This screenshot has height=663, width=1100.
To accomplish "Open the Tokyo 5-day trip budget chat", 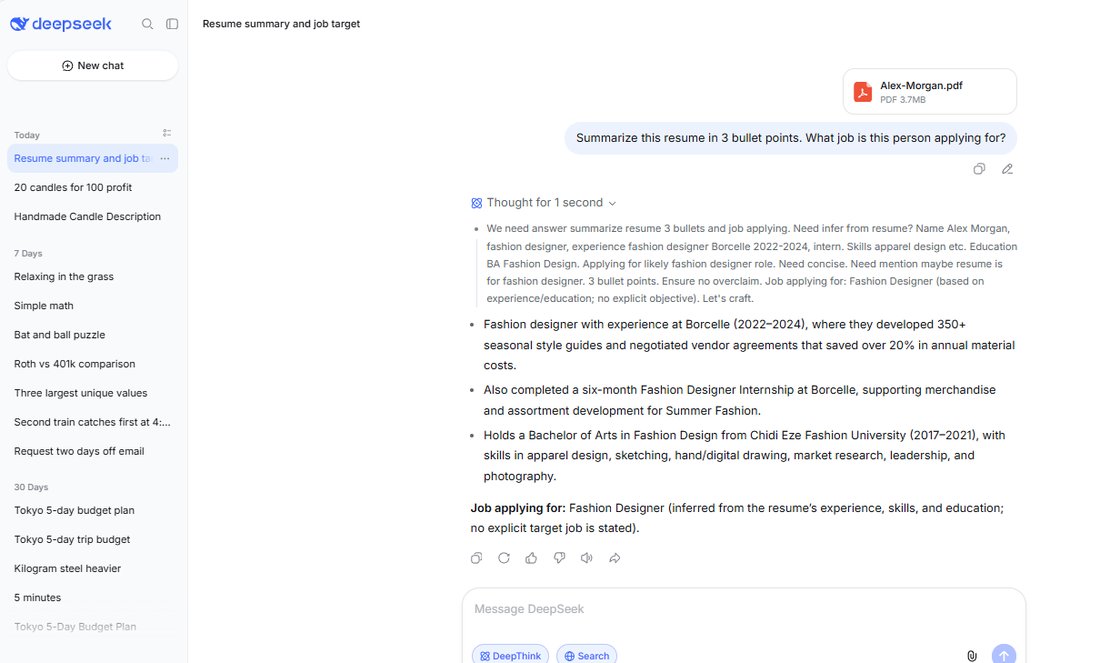I will [93, 540].
